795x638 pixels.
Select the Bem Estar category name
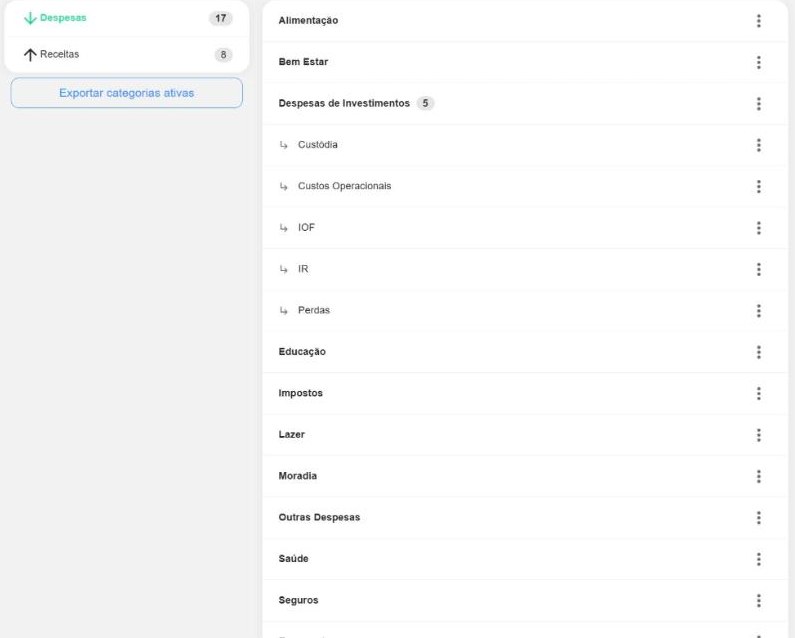tap(303, 62)
